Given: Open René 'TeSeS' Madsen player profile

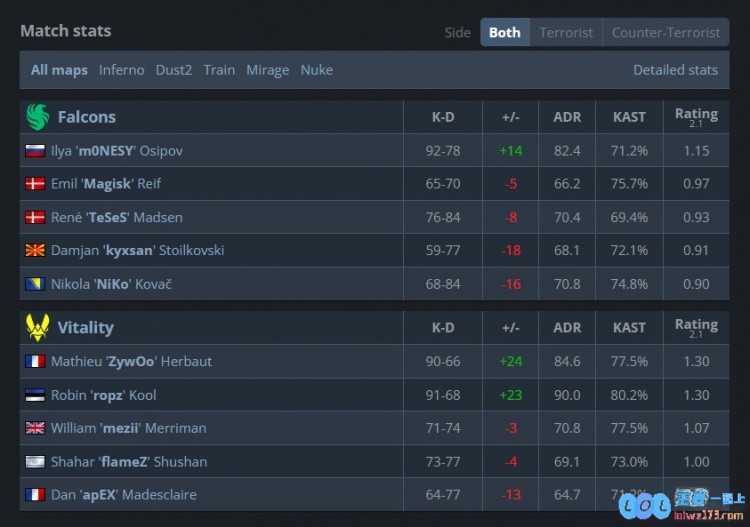Looking at the screenshot, I should 117,218.
